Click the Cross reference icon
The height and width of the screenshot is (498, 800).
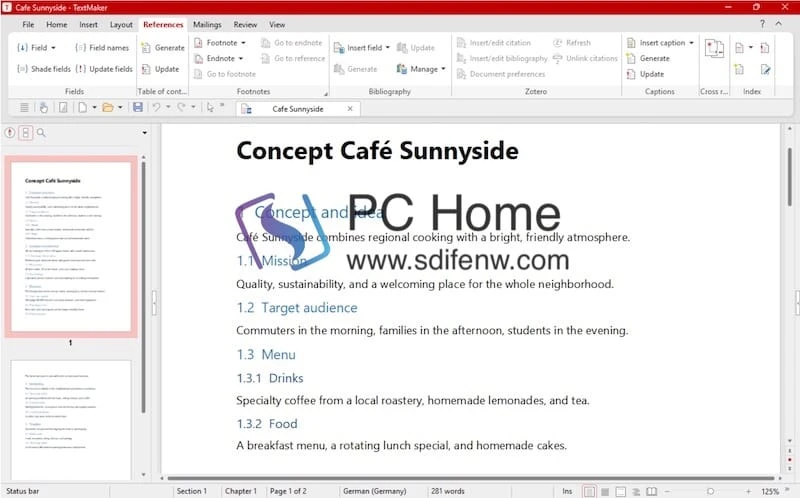tap(714, 48)
